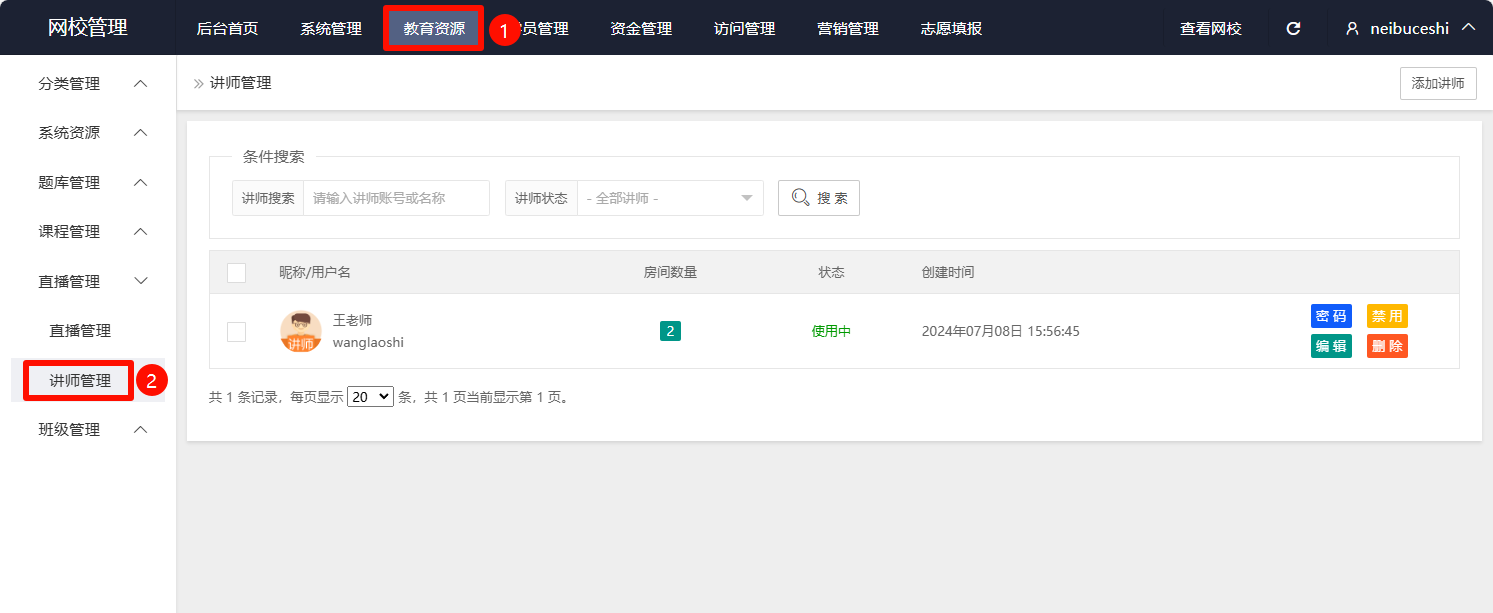Click the blue 密码 button
1493x613 pixels.
click(x=1331, y=316)
